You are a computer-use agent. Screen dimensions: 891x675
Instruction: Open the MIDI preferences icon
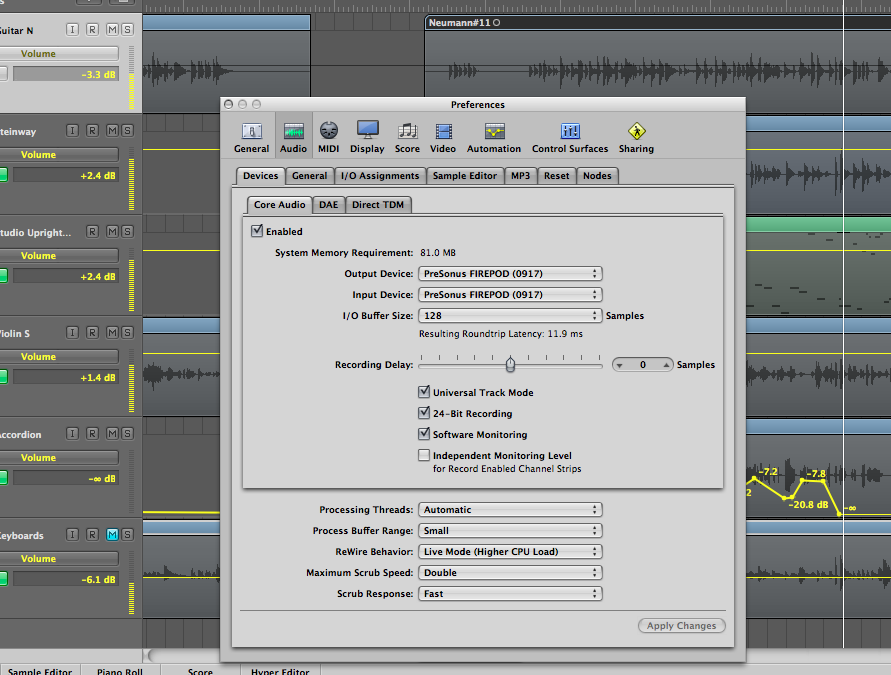[x=328, y=137]
